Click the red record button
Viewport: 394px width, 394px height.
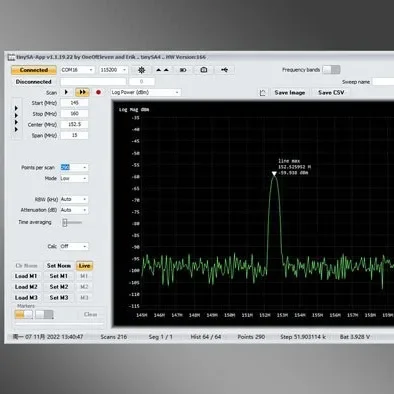pos(98,92)
